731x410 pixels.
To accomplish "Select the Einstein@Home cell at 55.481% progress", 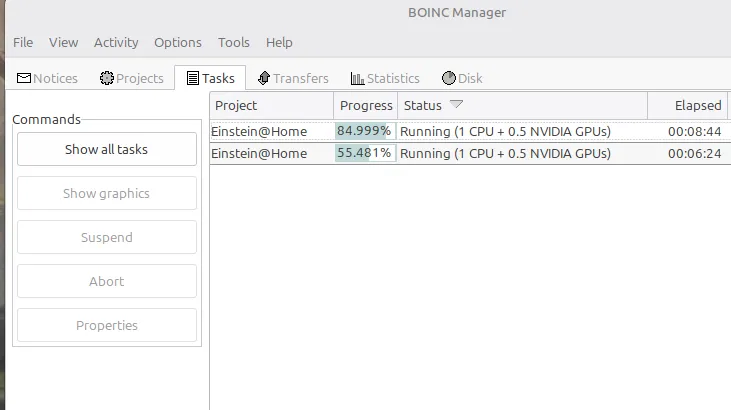I will [259, 153].
